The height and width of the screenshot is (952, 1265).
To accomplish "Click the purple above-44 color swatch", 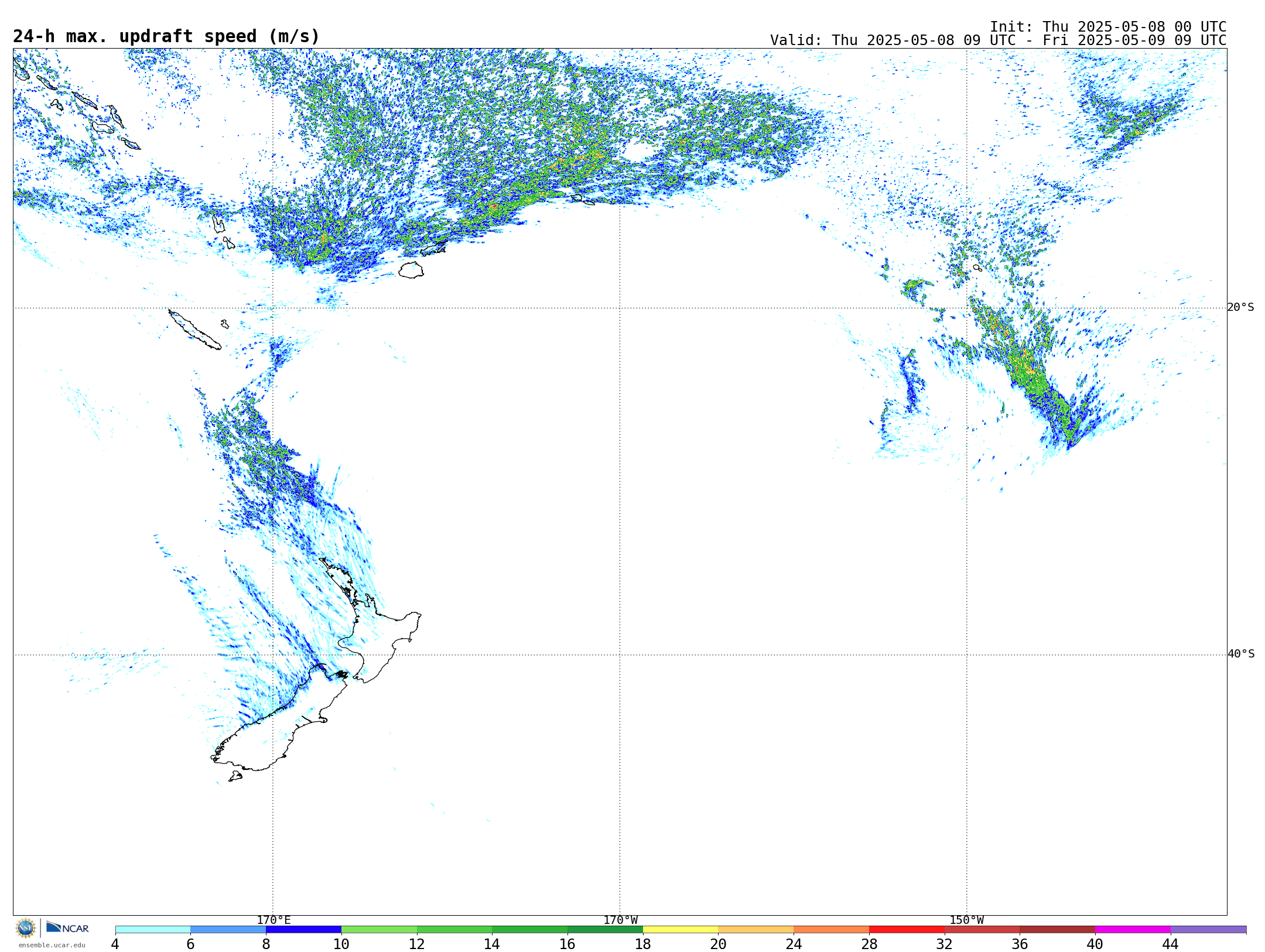I will tap(1208, 930).
